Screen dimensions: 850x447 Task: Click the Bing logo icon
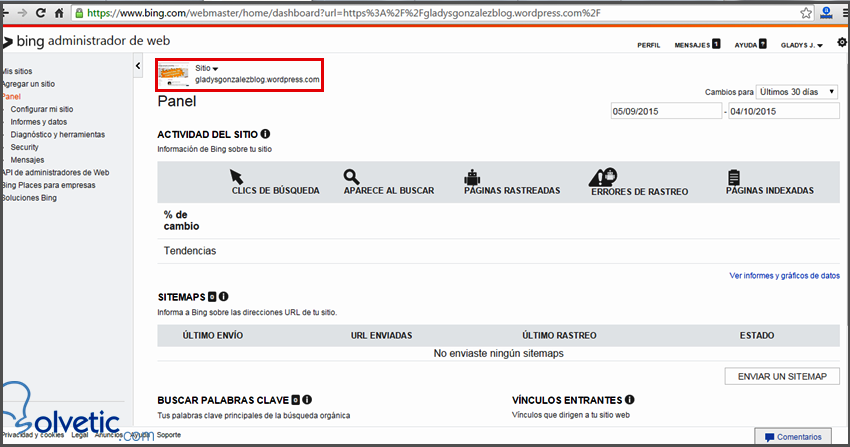point(8,41)
